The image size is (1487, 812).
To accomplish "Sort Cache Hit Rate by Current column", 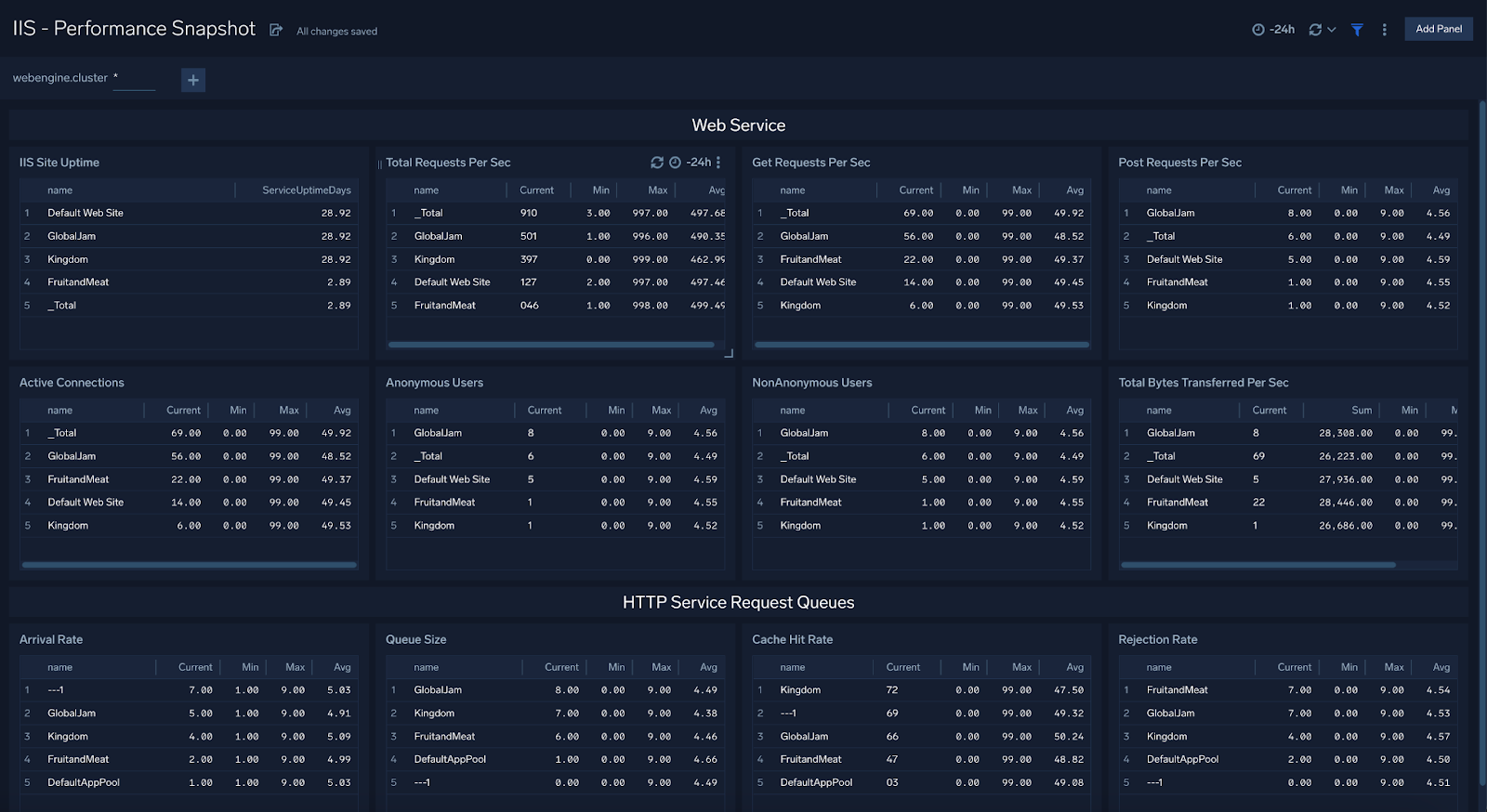I will tap(902, 668).
